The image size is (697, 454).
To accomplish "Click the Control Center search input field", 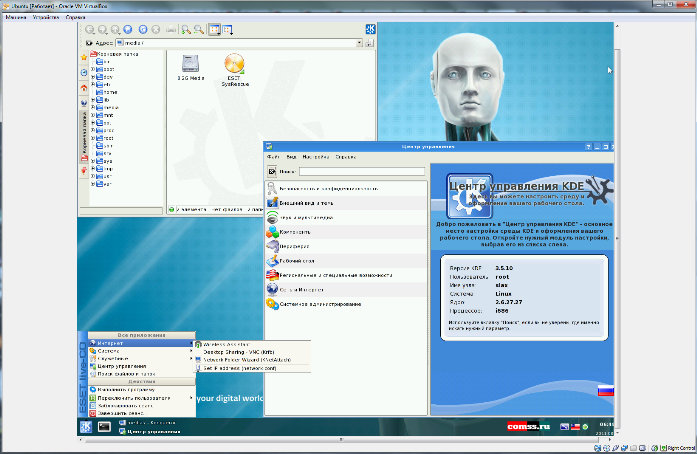I will (362, 171).
